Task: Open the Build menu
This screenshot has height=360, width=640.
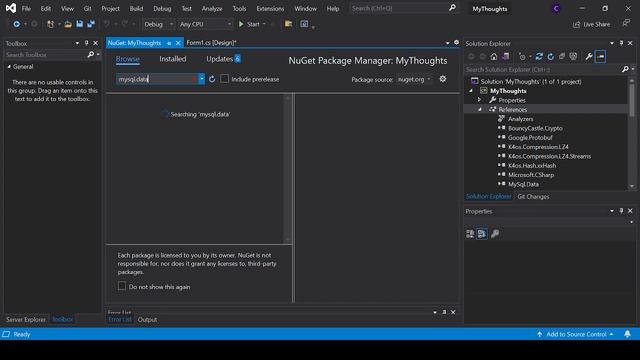Action: tap(136, 9)
